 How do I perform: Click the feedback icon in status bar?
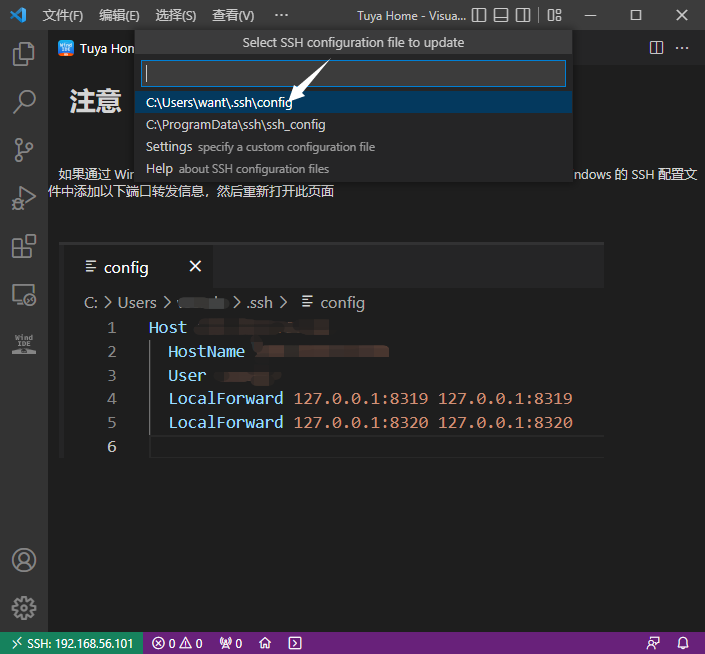pyautogui.click(x=653, y=643)
